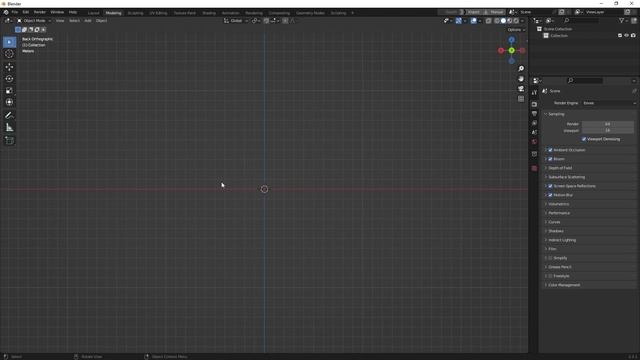Click the Blender logo menu icon
Viewport: 640px width, 360px height.
[6, 12]
